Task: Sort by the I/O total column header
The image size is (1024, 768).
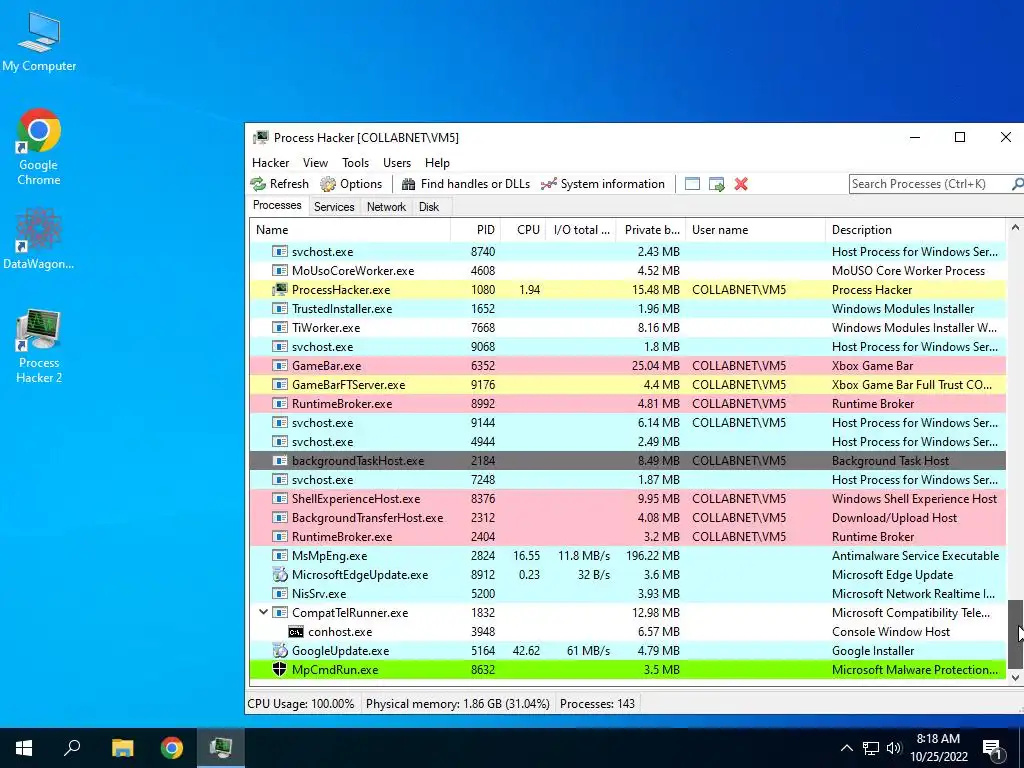Action: coord(581,230)
